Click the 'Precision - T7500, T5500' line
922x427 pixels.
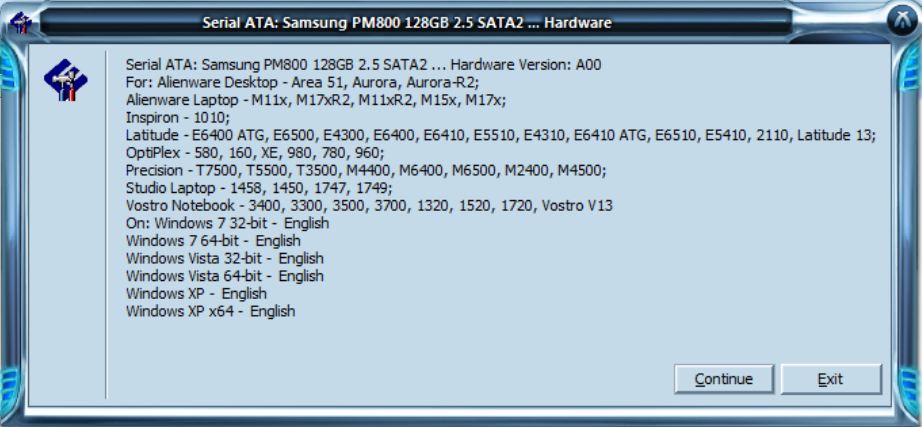[x=366, y=171]
